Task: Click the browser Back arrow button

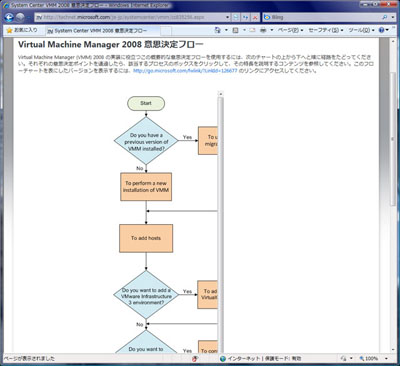Action: click(9, 17)
